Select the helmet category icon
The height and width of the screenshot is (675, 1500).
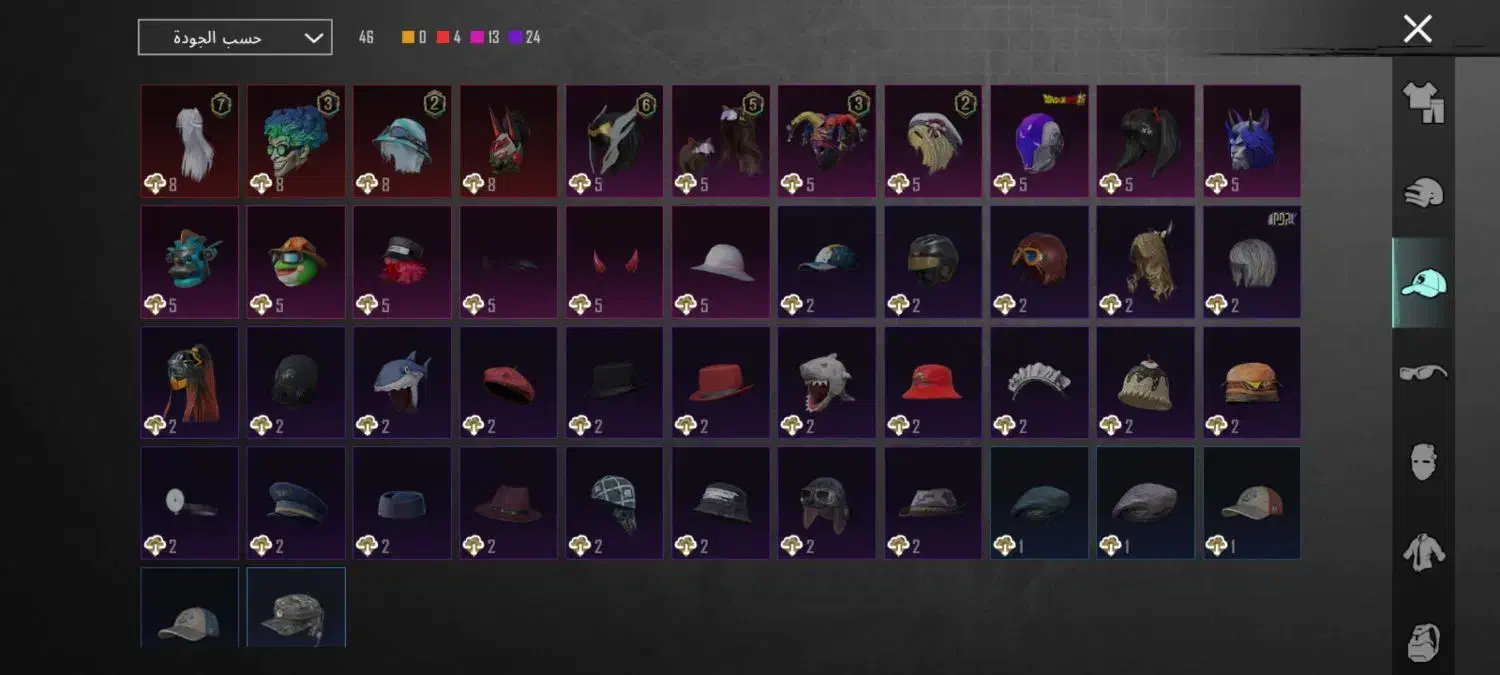(x=1423, y=192)
